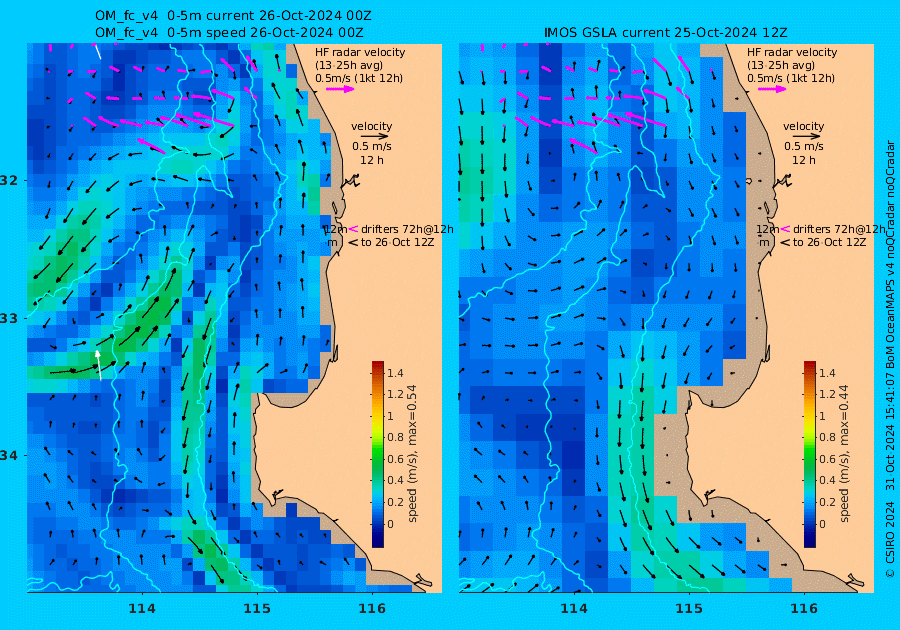Image resolution: width=900 pixels, height=630 pixels.
Task: Click the magenta radar legend arrow in right map
Action: (772, 89)
